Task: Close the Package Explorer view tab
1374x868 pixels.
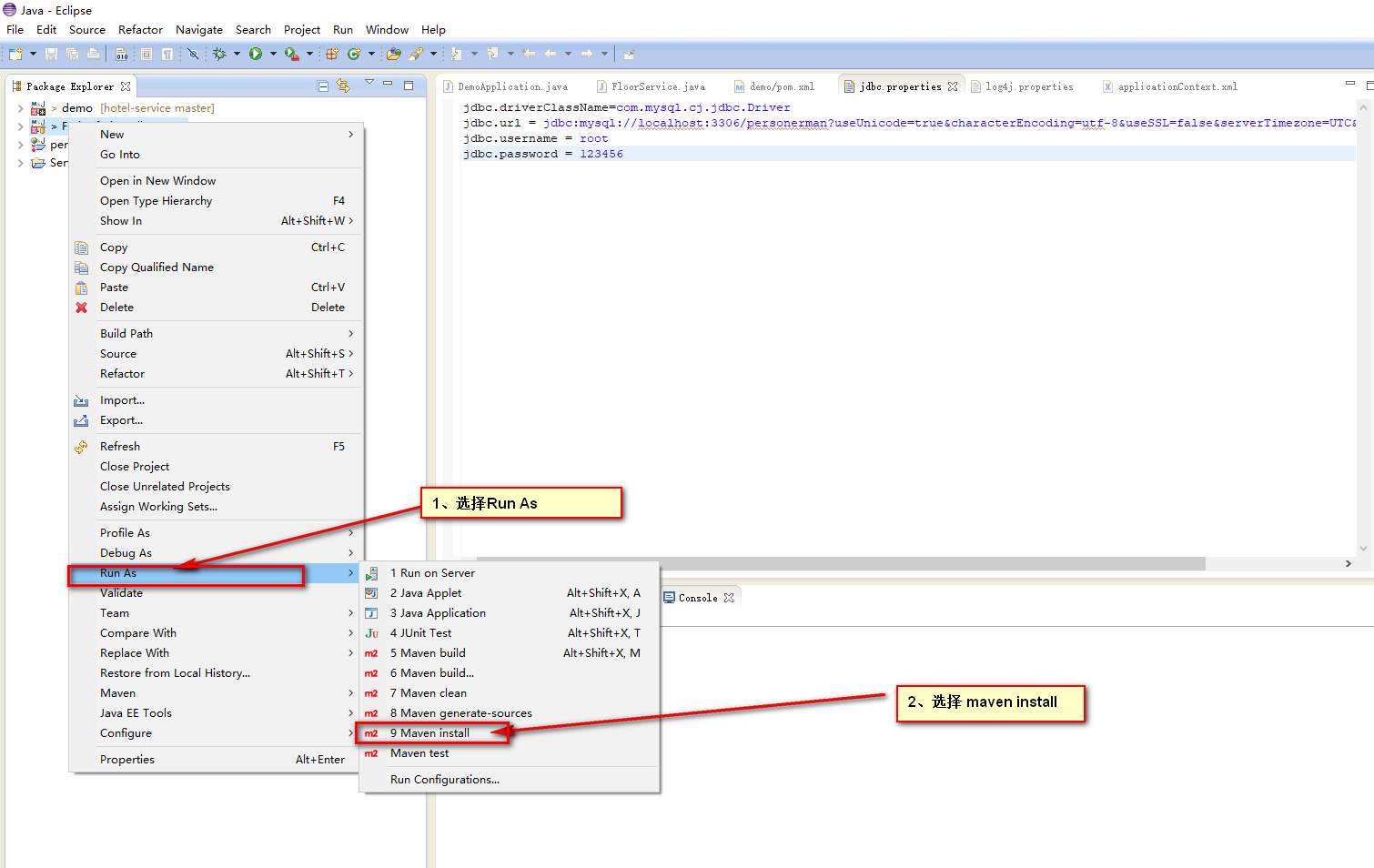Action: coord(126,86)
